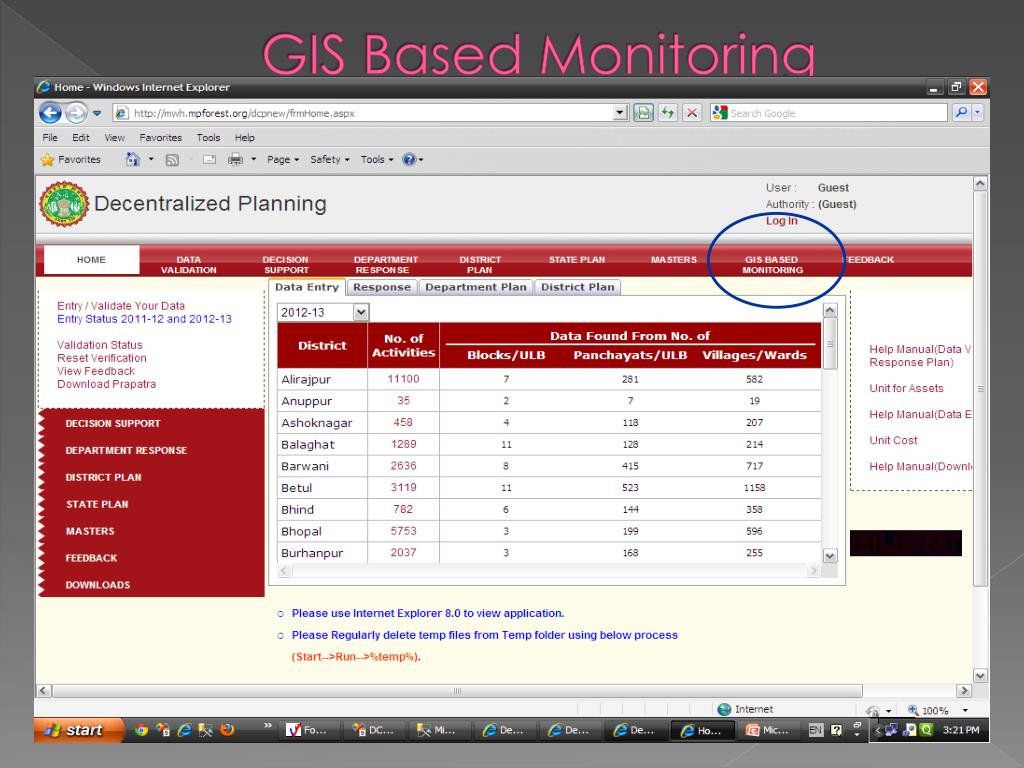Click the page vertical scrollbar down arrow
Viewport: 1024px width, 768px height.
[980, 675]
